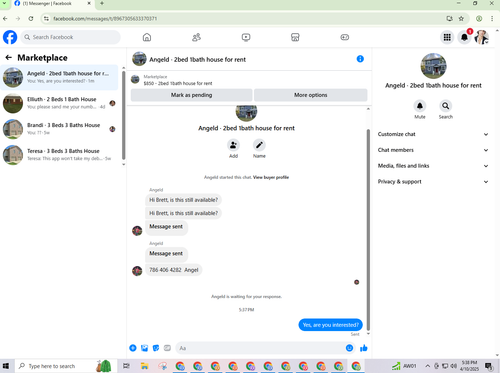Mute this conversation with bell icon
This screenshot has width=500, height=373.
(420, 106)
